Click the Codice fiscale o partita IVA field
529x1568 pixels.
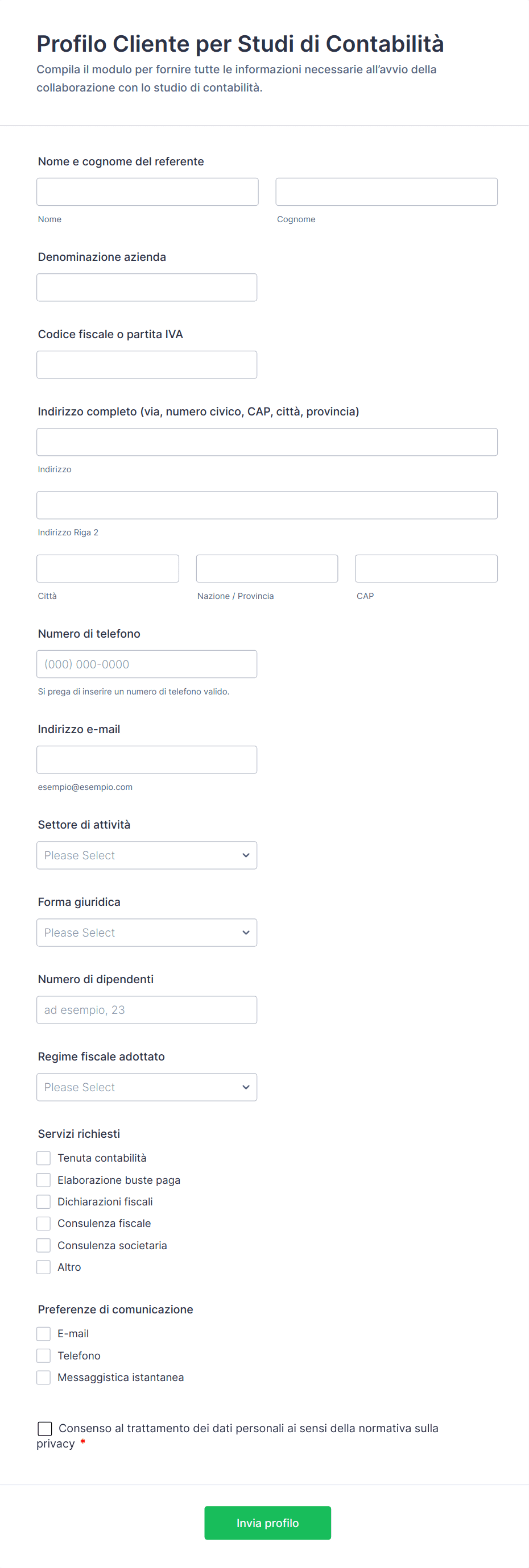pos(146,365)
